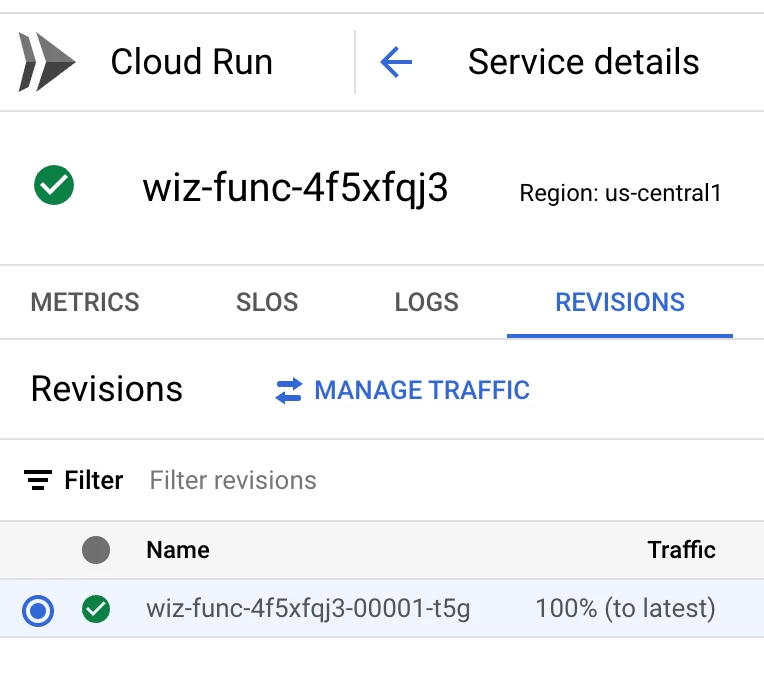Click the Cloud Run logo icon
Screen dimensions: 764x678
(x=47, y=62)
